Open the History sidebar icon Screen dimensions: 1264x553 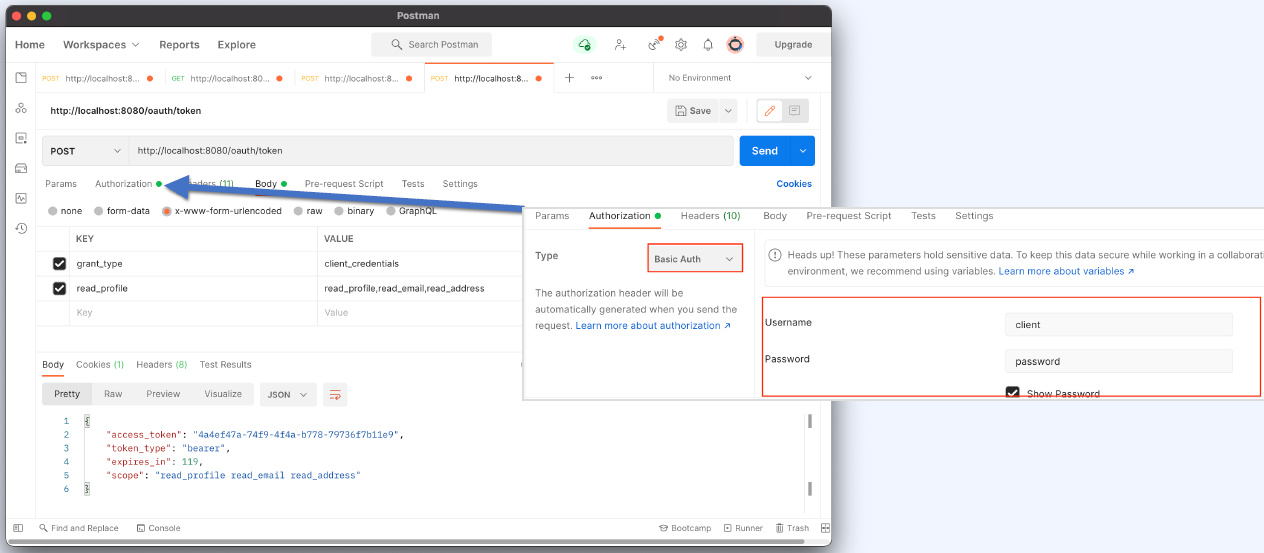[x=21, y=228]
